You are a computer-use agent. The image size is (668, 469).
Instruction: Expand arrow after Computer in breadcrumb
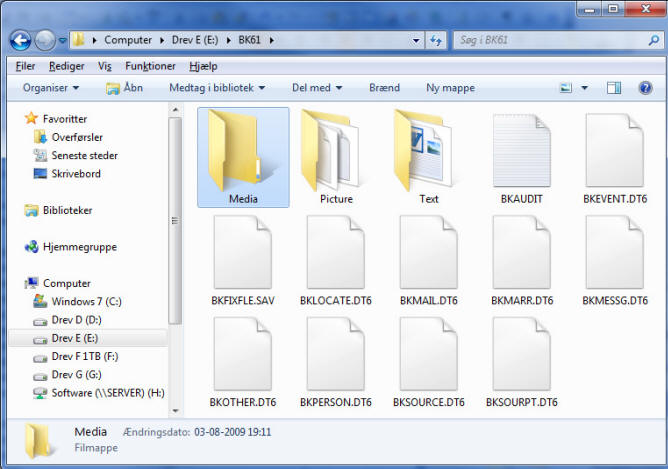(x=162, y=40)
